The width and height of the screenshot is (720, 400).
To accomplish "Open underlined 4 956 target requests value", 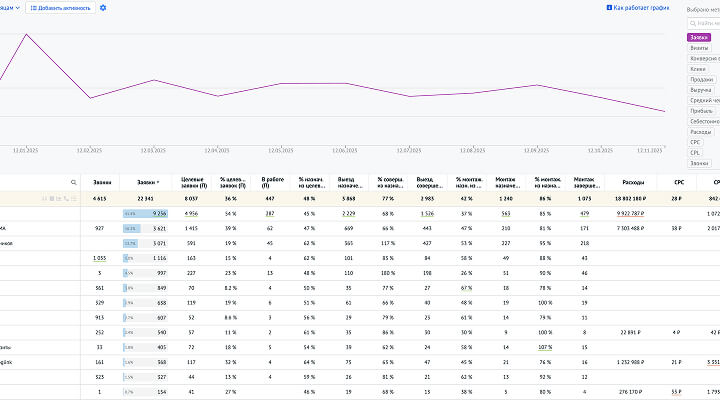I will pyautogui.click(x=191, y=213).
